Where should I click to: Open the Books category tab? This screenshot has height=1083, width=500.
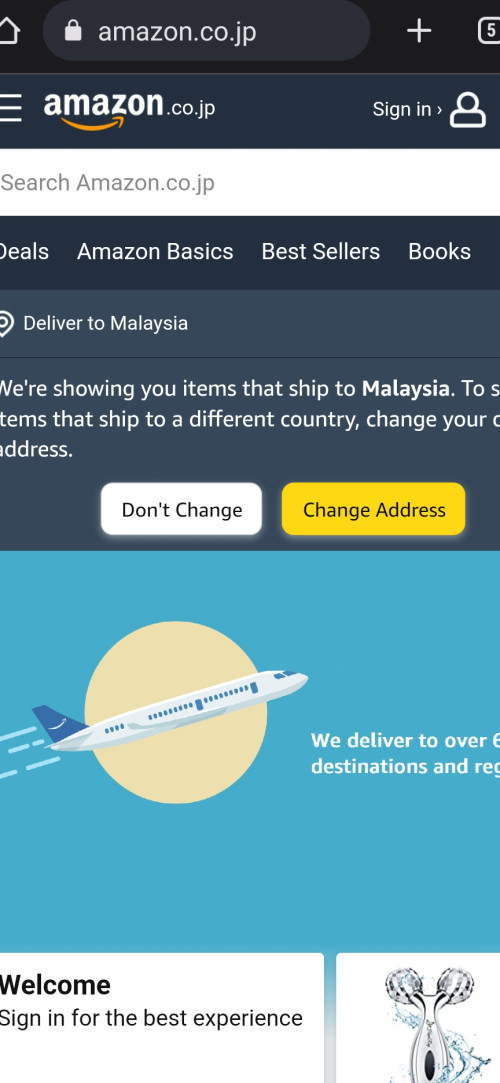[x=439, y=251]
